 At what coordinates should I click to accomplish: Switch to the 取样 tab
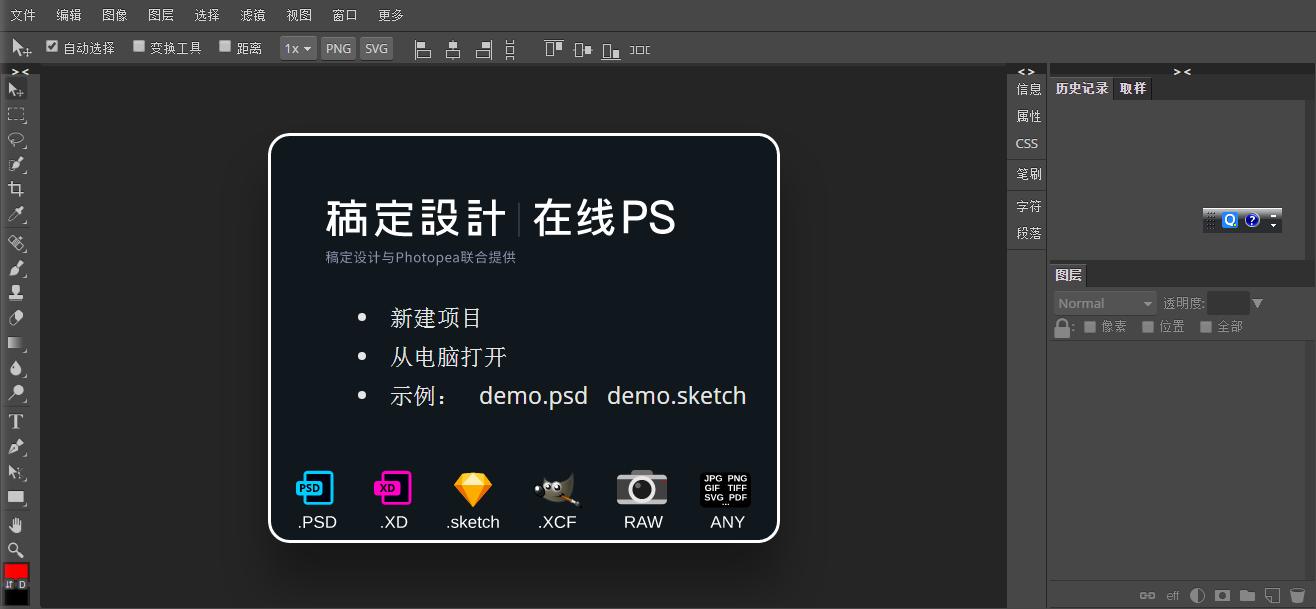click(1132, 88)
